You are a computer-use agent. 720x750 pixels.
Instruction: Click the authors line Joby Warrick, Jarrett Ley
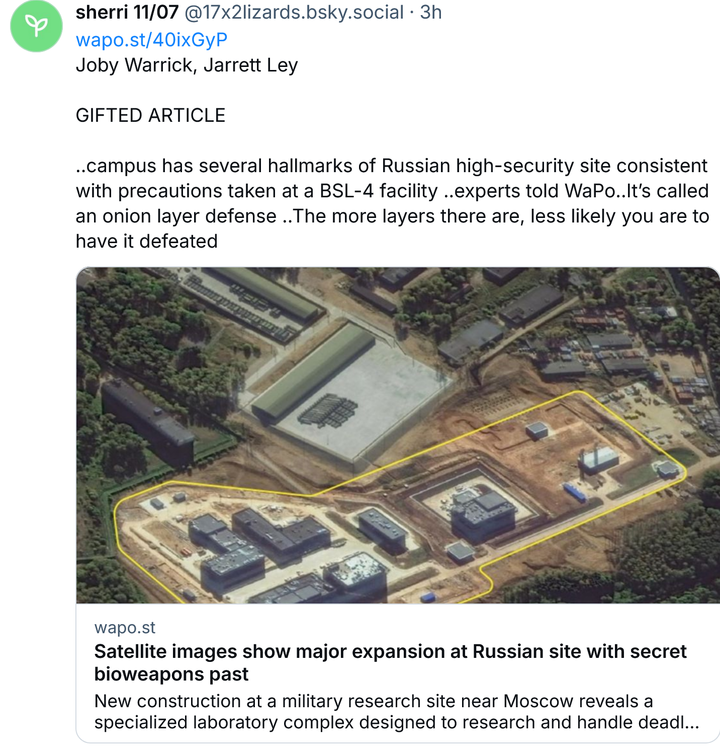point(187,65)
